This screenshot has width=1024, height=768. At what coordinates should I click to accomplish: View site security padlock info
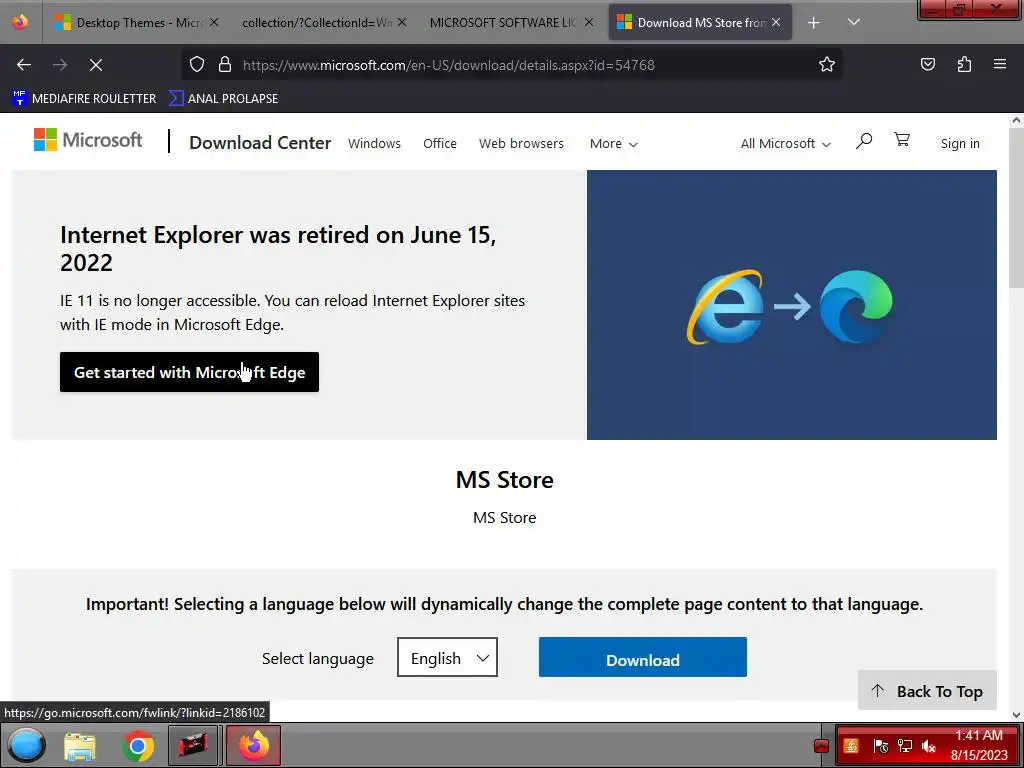pos(225,65)
